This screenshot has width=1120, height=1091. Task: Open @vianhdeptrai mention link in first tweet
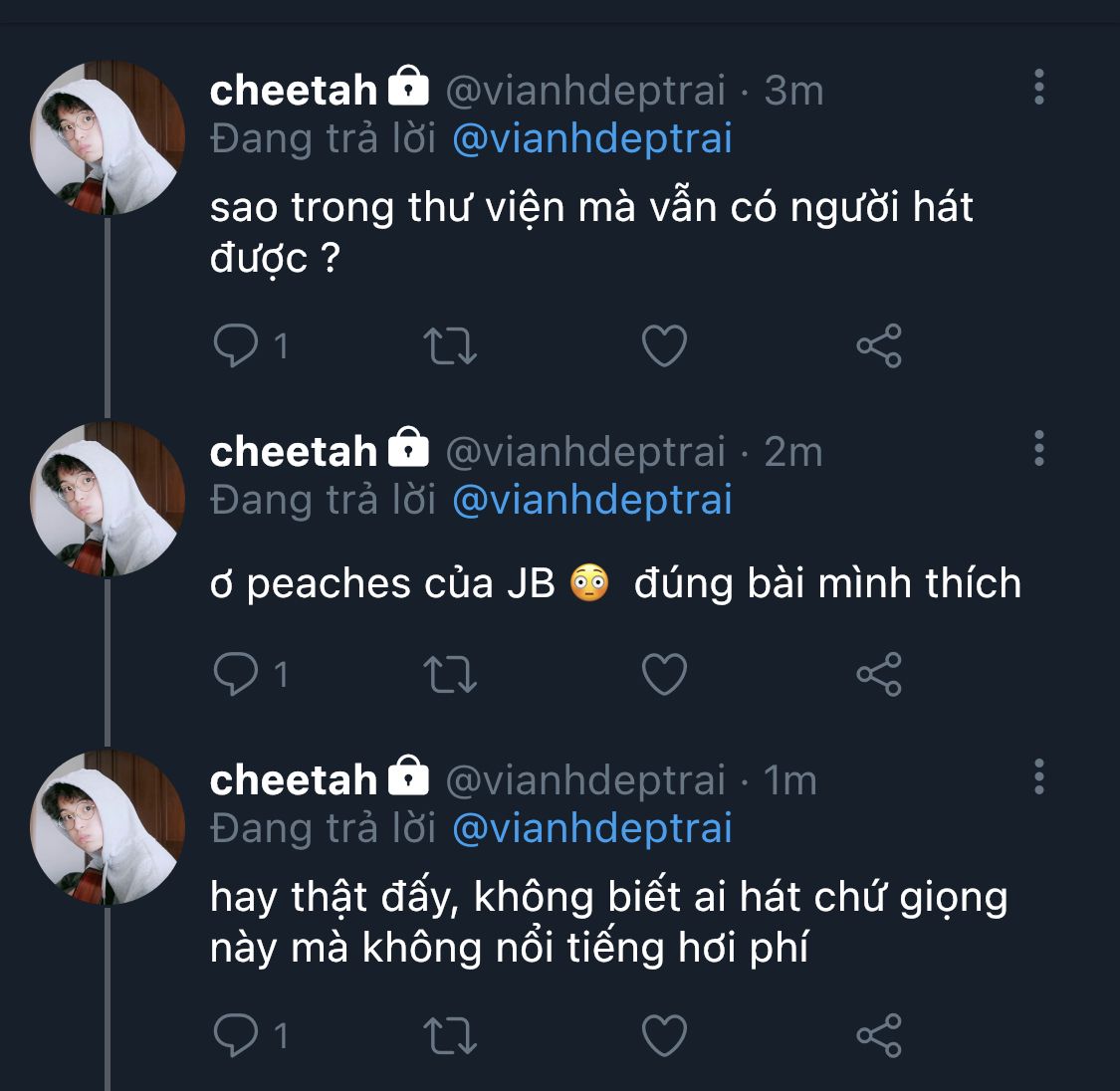[592, 138]
